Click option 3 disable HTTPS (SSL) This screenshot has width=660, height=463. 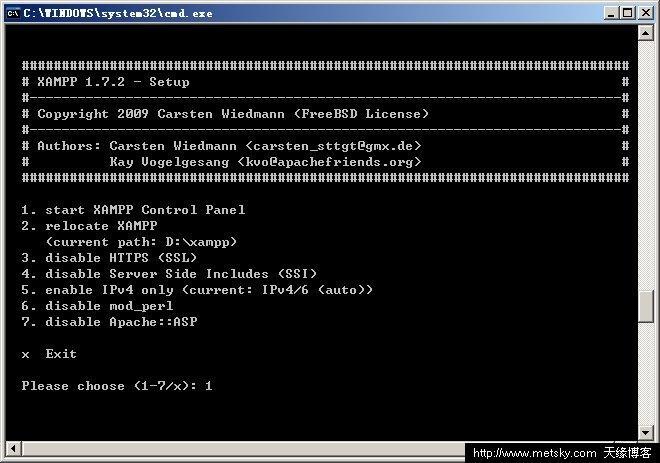click(x=109, y=258)
